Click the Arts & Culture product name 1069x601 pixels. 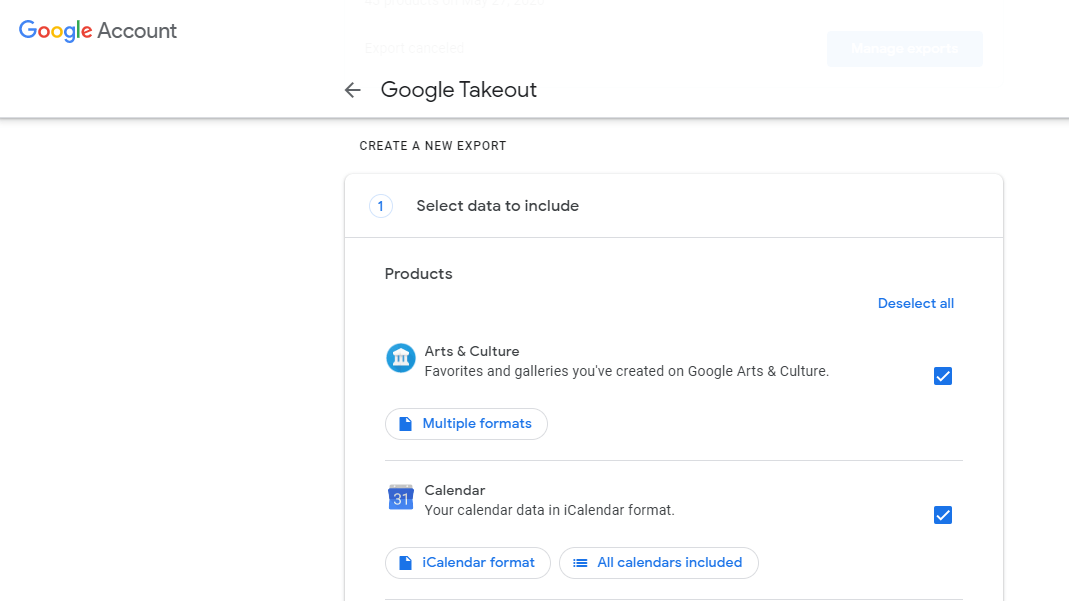[471, 351]
